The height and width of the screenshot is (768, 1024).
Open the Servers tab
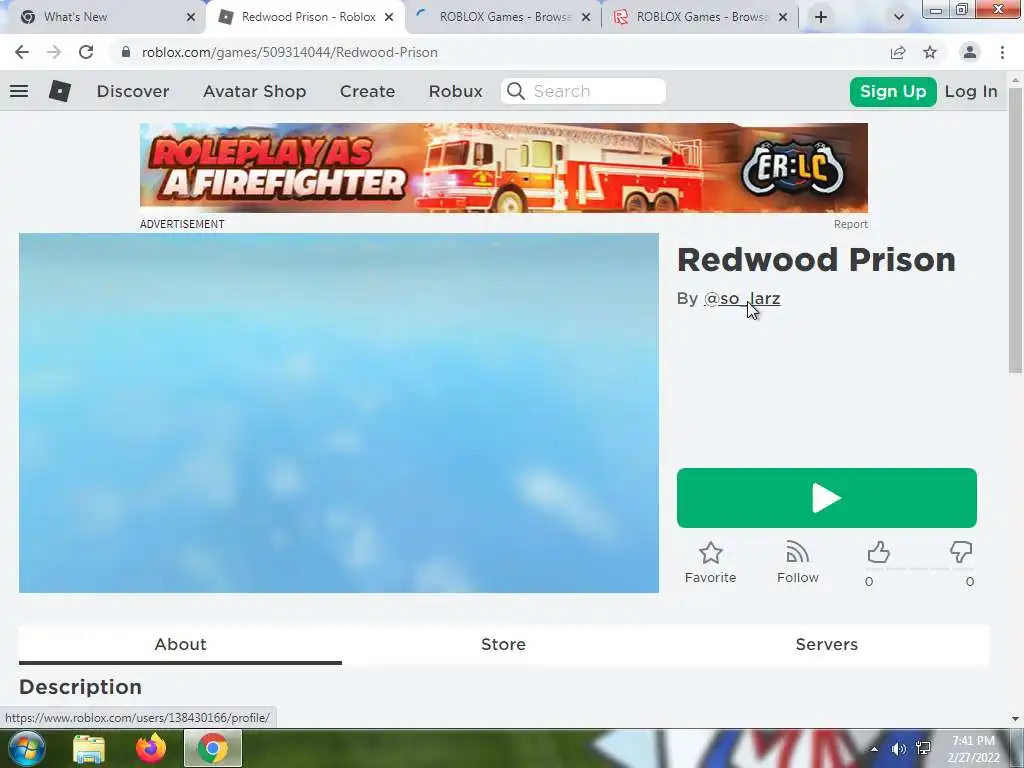point(827,645)
